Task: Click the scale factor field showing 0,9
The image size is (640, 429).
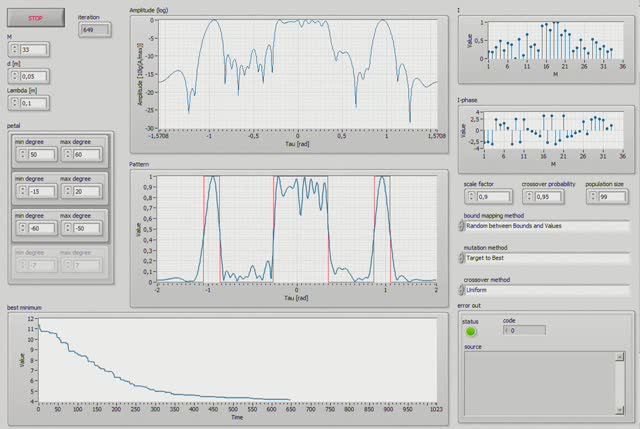Action: pyautogui.click(x=493, y=197)
